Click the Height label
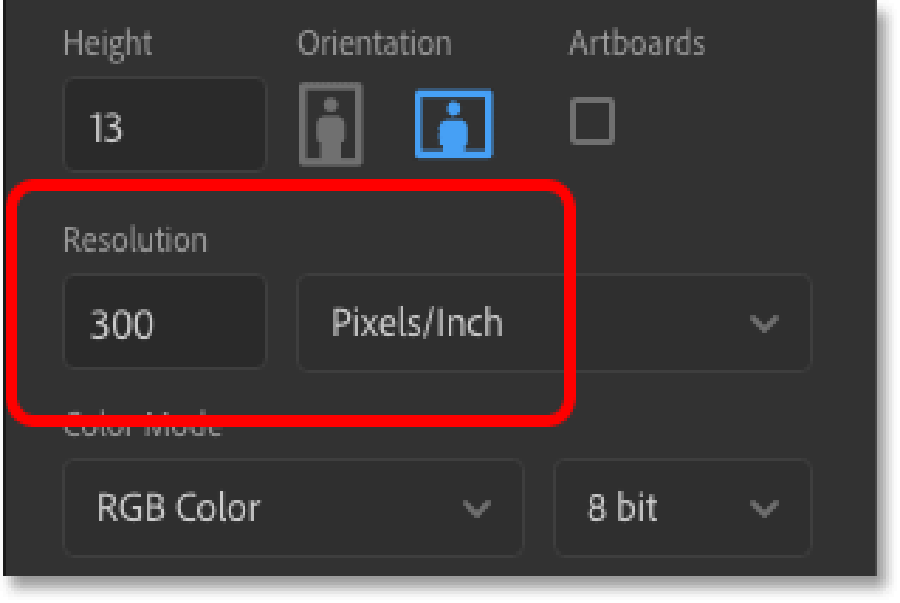 click(108, 44)
